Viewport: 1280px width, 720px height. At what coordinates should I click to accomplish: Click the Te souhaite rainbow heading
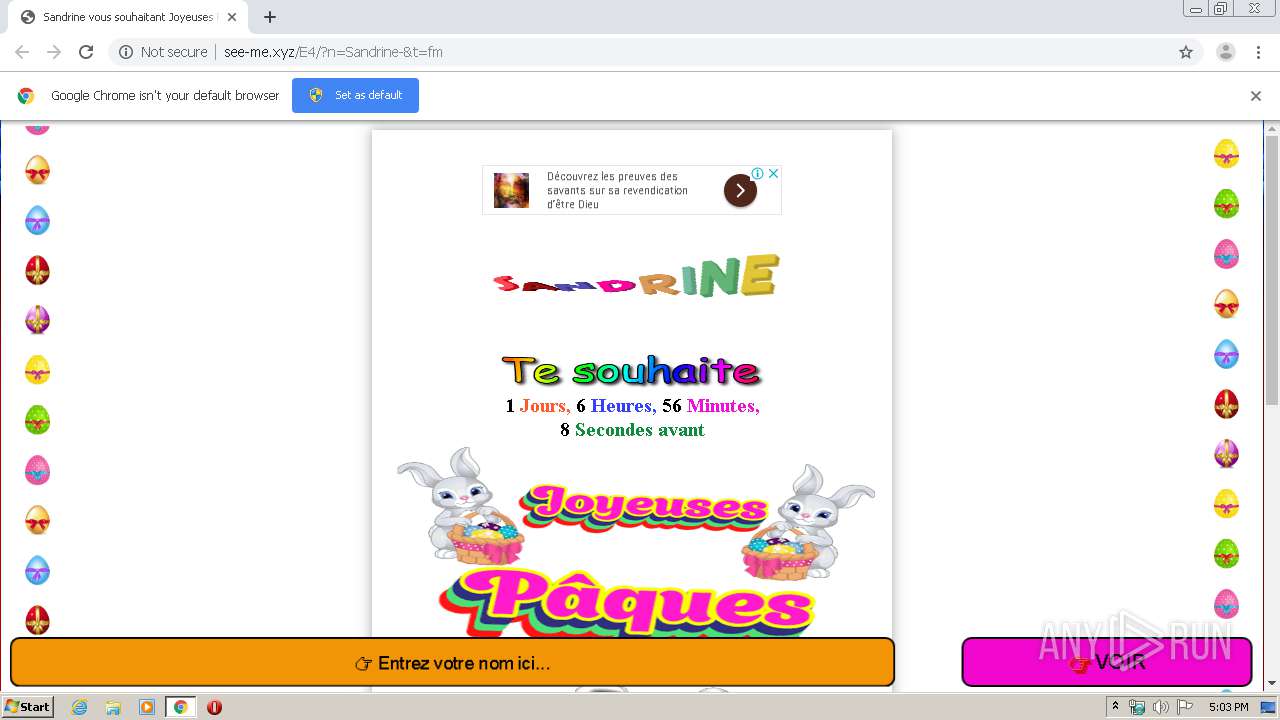632,371
